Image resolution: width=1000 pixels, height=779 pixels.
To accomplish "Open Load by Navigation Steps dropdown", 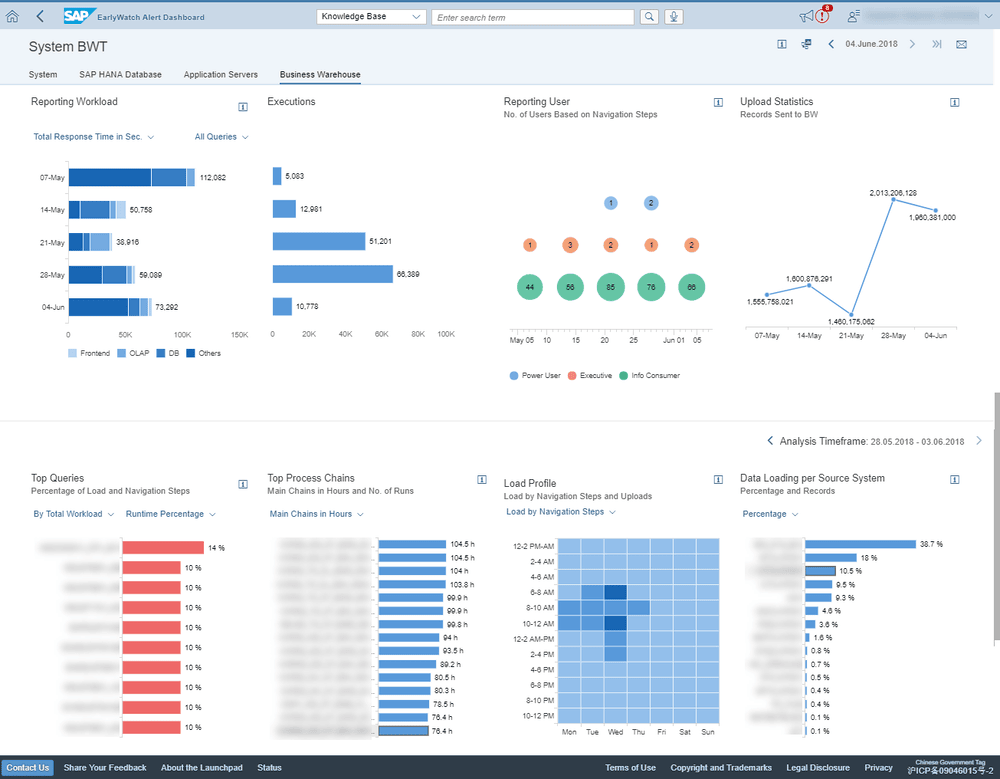I will [x=560, y=512].
